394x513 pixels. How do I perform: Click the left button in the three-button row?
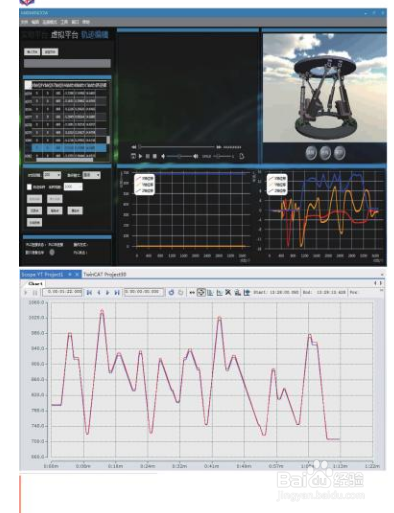(34, 211)
